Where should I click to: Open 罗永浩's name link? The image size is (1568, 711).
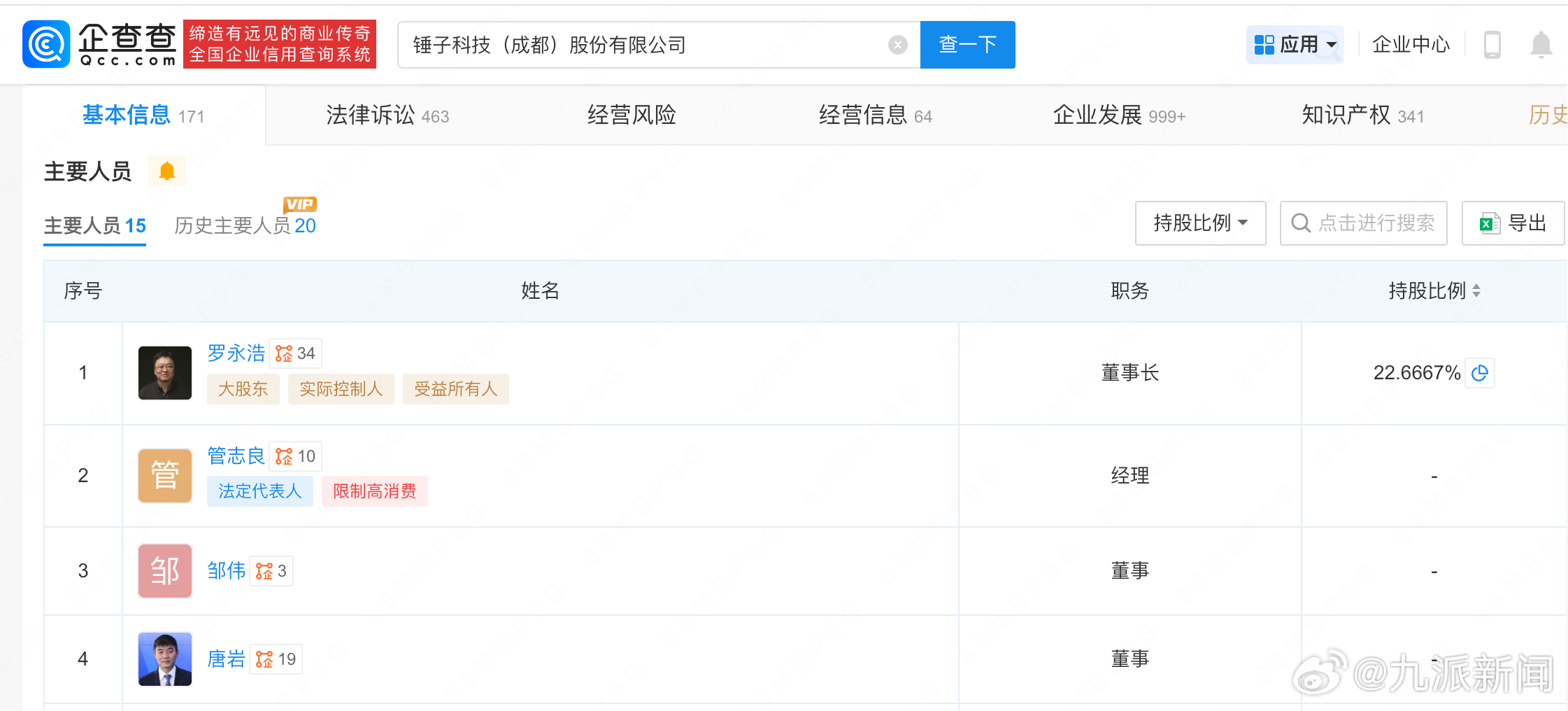click(236, 353)
